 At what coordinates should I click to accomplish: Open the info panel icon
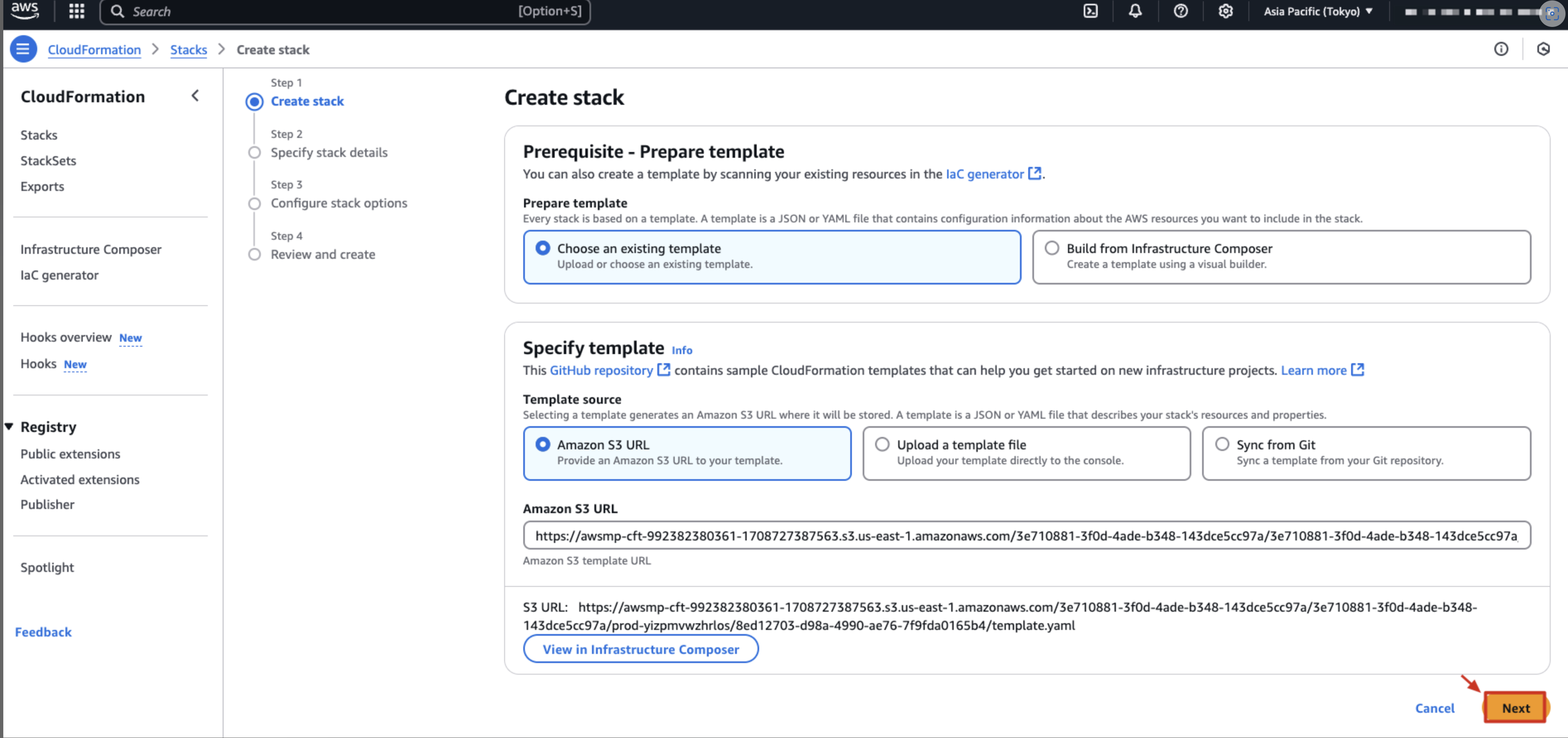tap(1501, 49)
